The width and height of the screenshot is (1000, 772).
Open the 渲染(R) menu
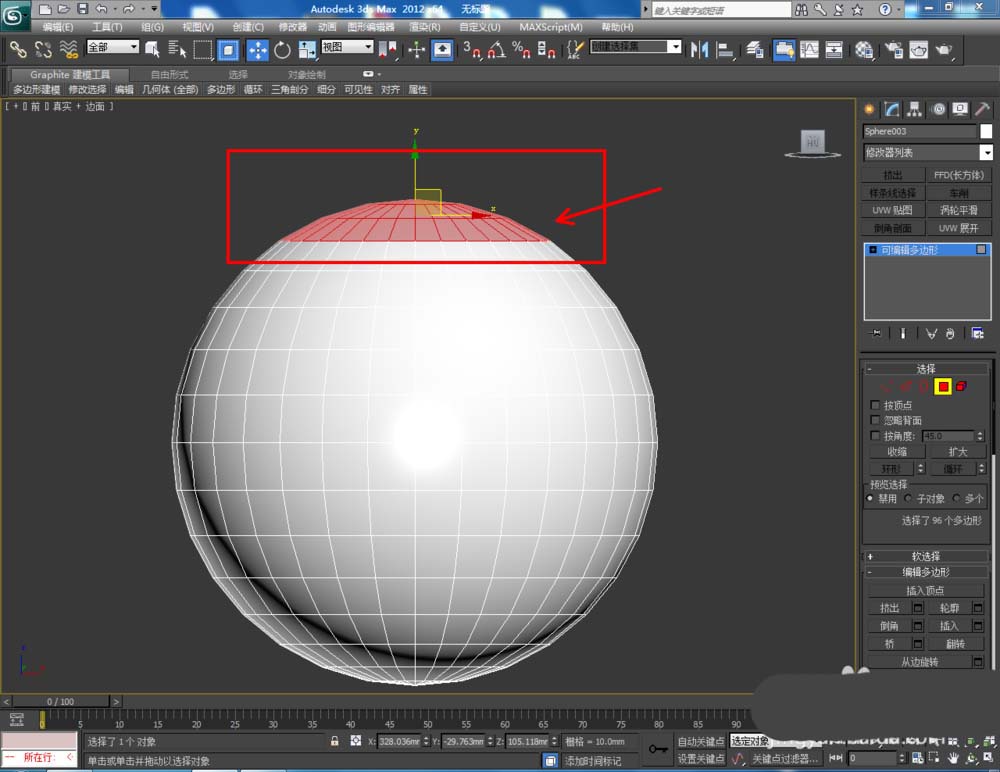[425, 27]
